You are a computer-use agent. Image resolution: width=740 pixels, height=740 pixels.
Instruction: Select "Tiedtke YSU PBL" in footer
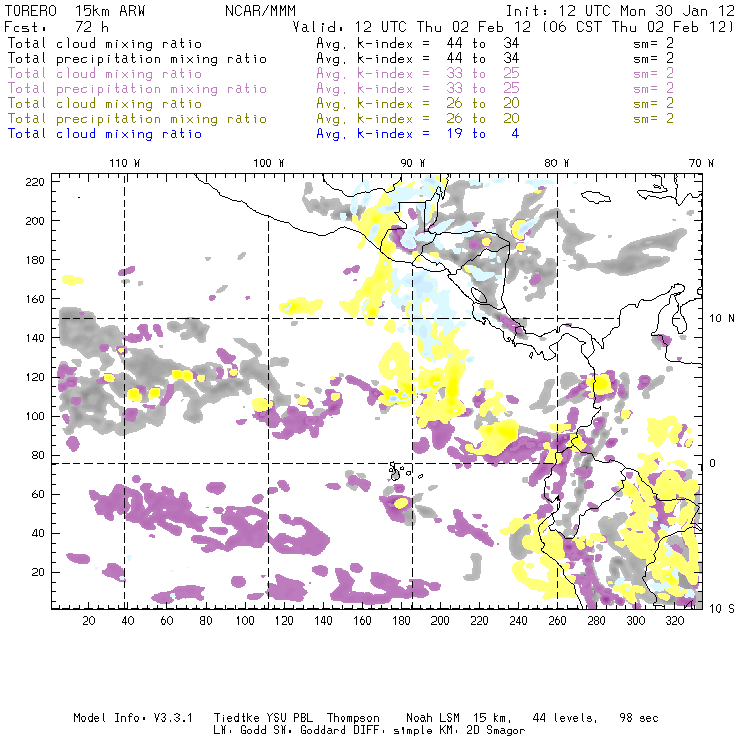[x=263, y=718]
